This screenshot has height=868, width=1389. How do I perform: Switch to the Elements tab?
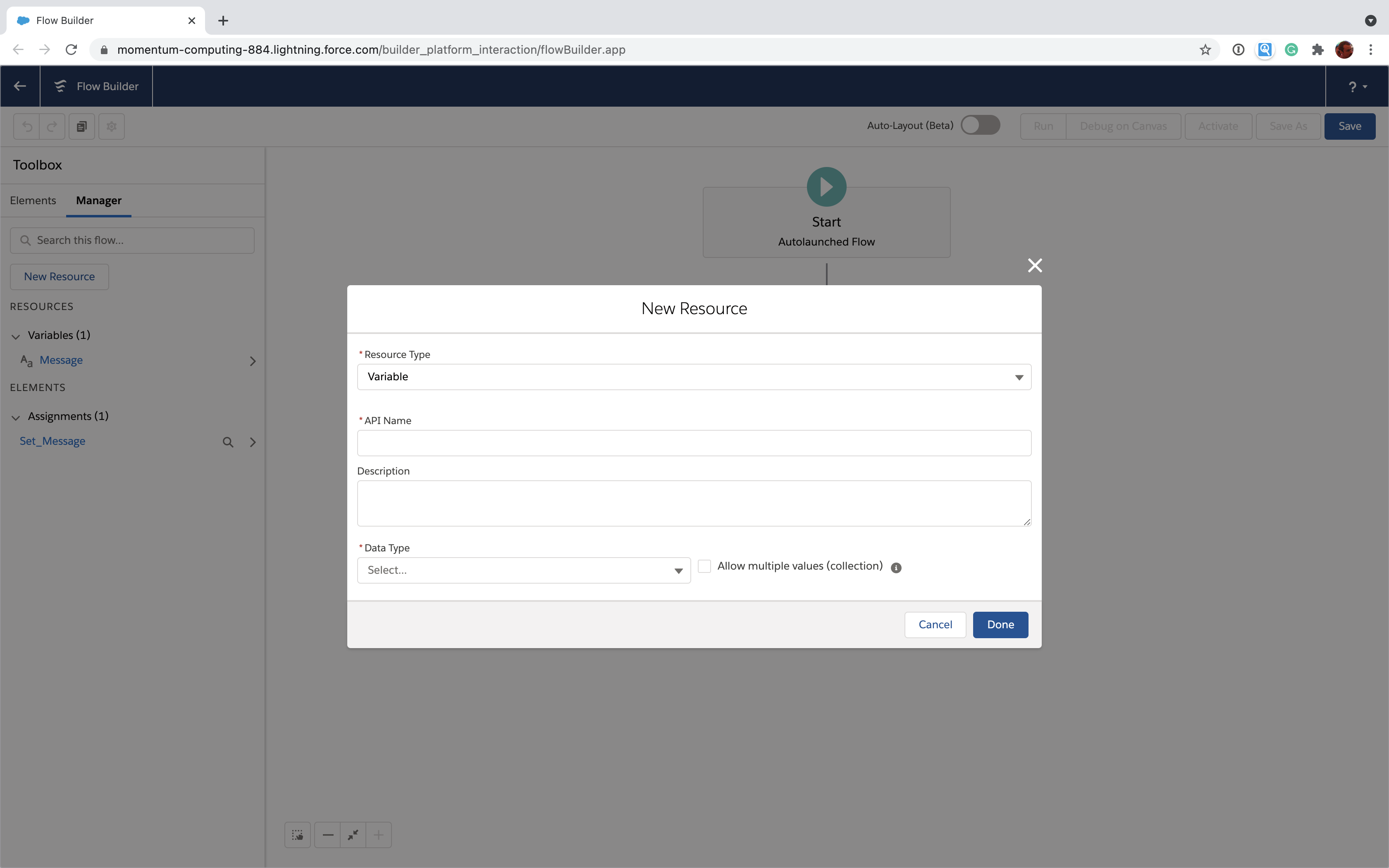point(32,200)
